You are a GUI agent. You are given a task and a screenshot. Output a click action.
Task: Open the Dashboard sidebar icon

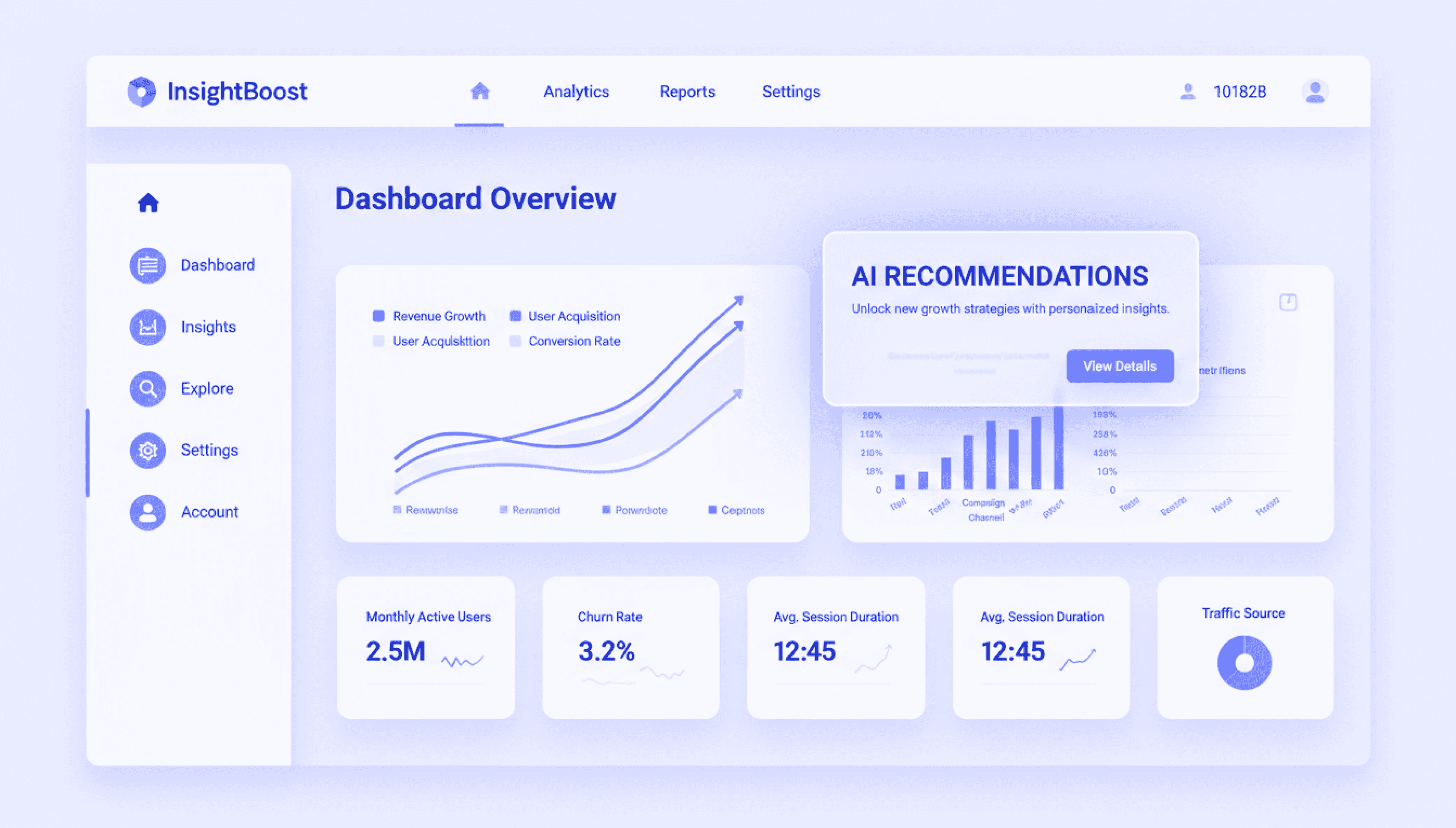[x=147, y=265]
